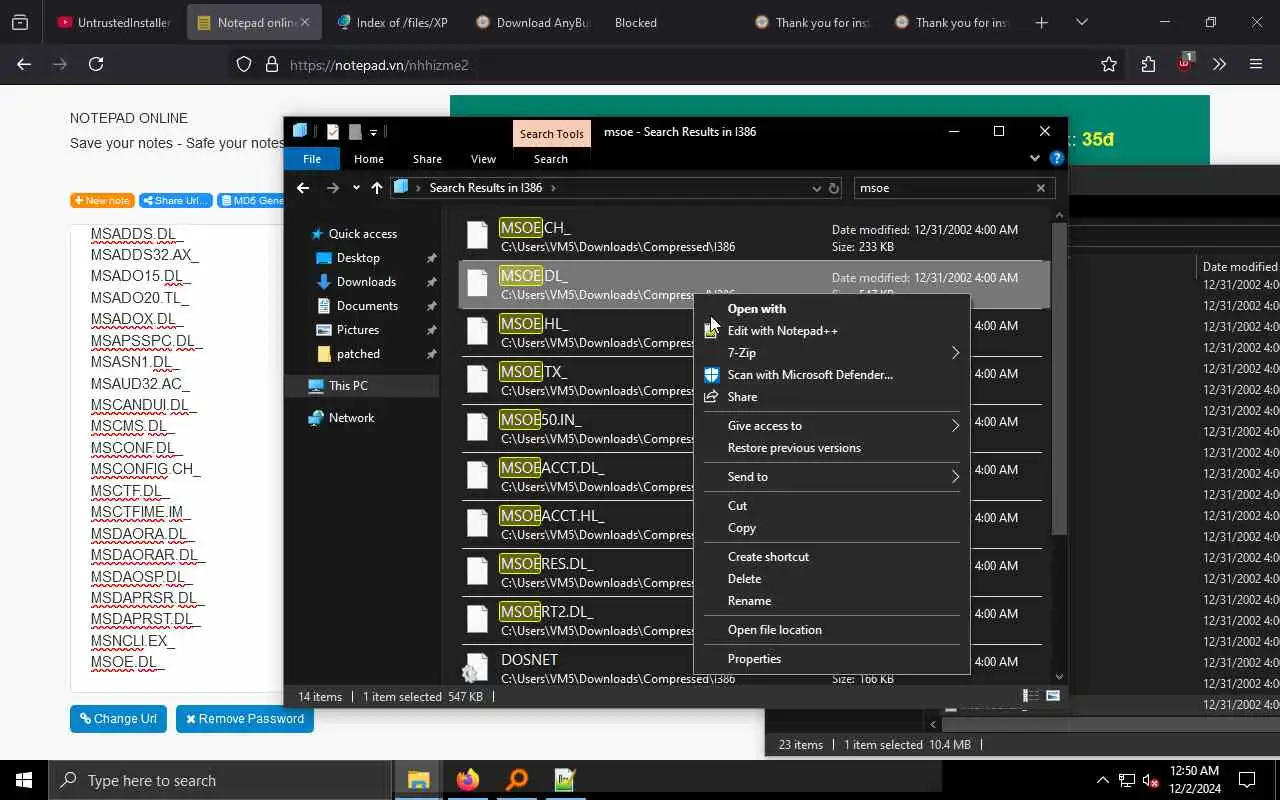The image size is (1280, 800).
Task: Open Firefox from the taskbar
Action: [468, 780]
